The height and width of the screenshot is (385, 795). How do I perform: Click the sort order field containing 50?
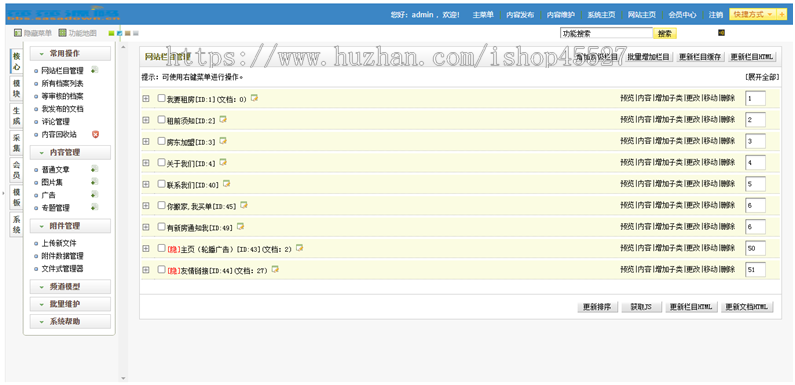(755, 248)
